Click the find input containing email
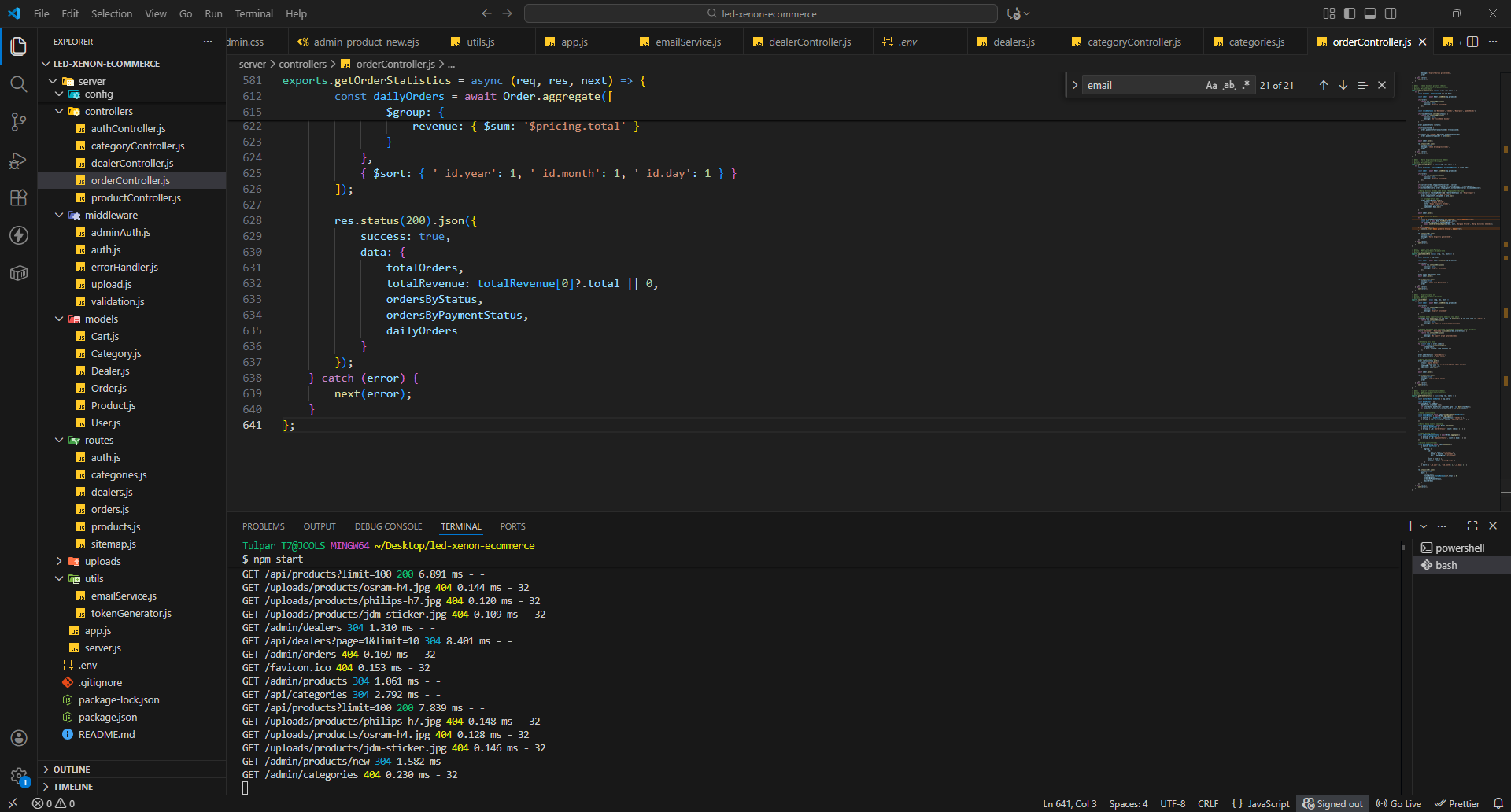 [x=1143, y=85]
